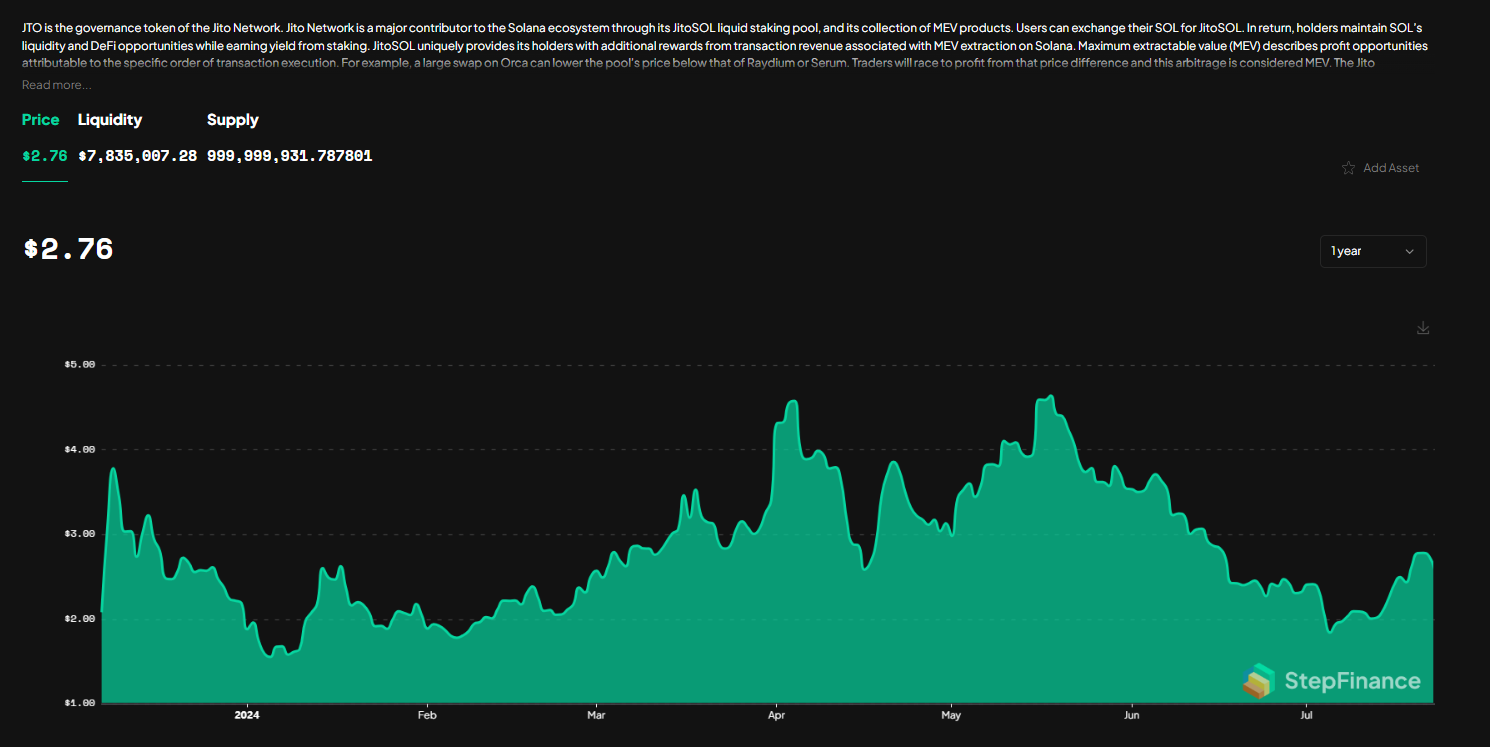Click the large $2.76 price heading

pos(67,249)
